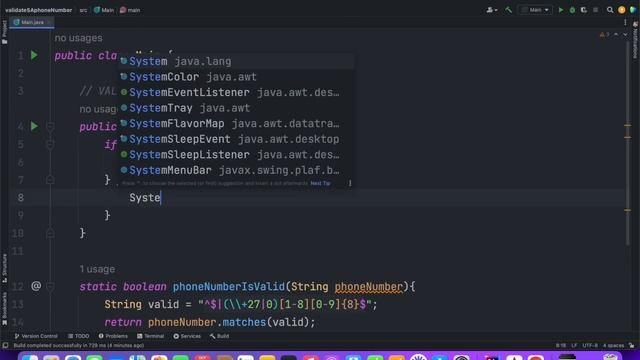Screen dimensions: 640x360
Task: Open the Problems tool window
Action: coord(113,336)
